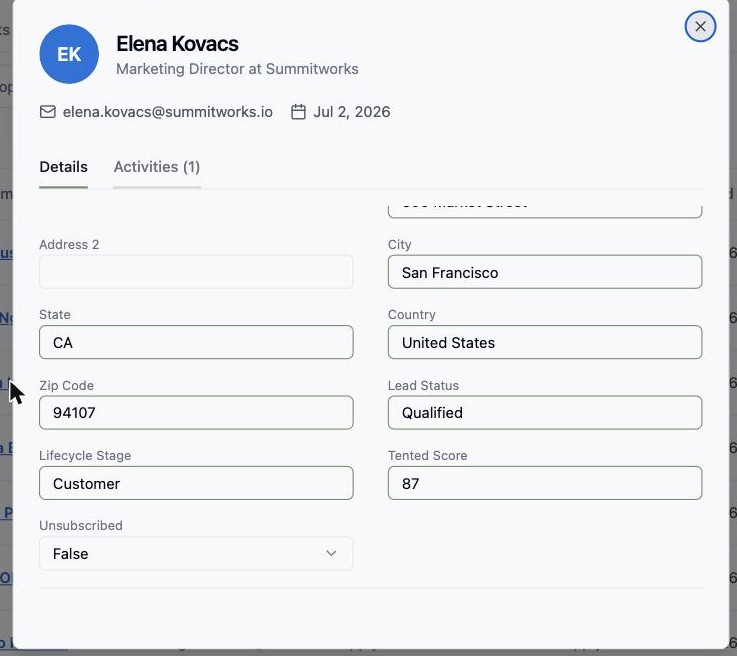Open the Unsubscribed dropdown chevron

click(x=331, y=553)
